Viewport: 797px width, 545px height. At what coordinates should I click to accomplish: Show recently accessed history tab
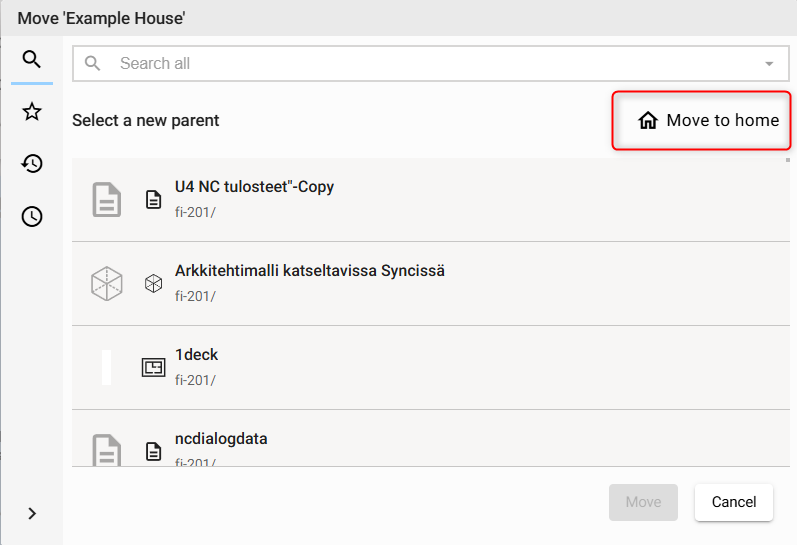tap(32, 164)
